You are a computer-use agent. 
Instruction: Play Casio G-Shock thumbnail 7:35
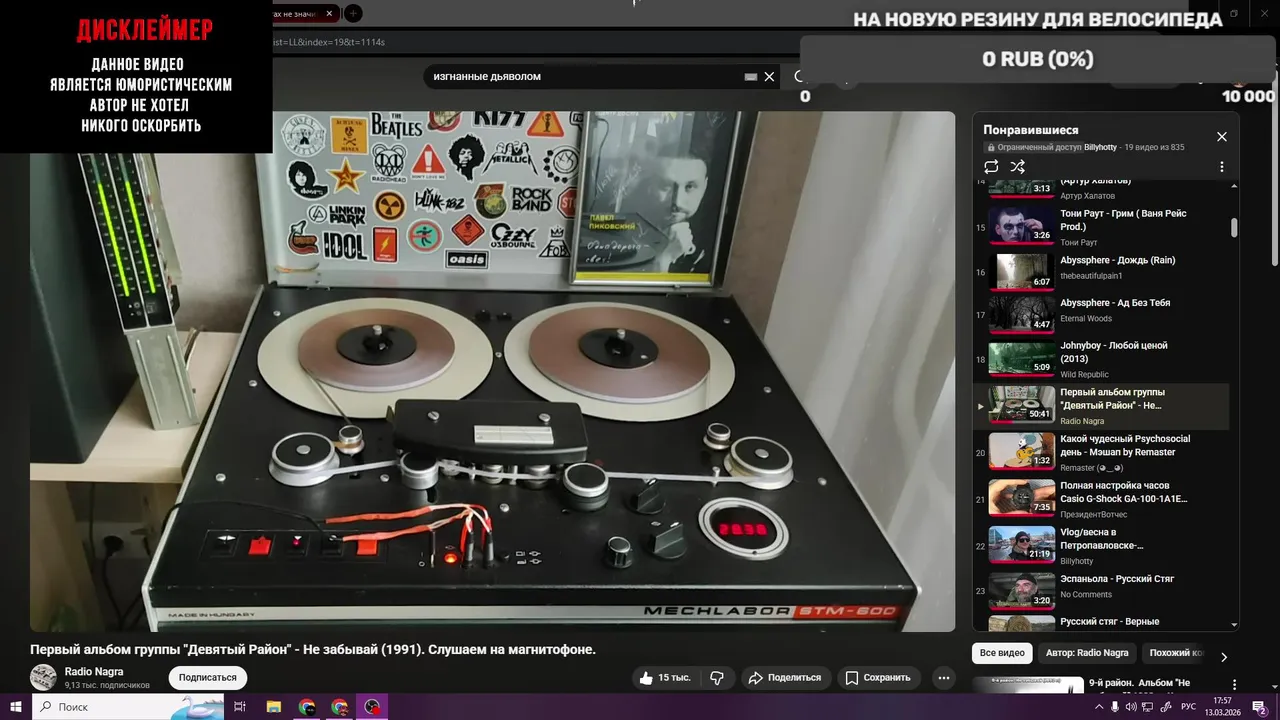[1022, 496]
